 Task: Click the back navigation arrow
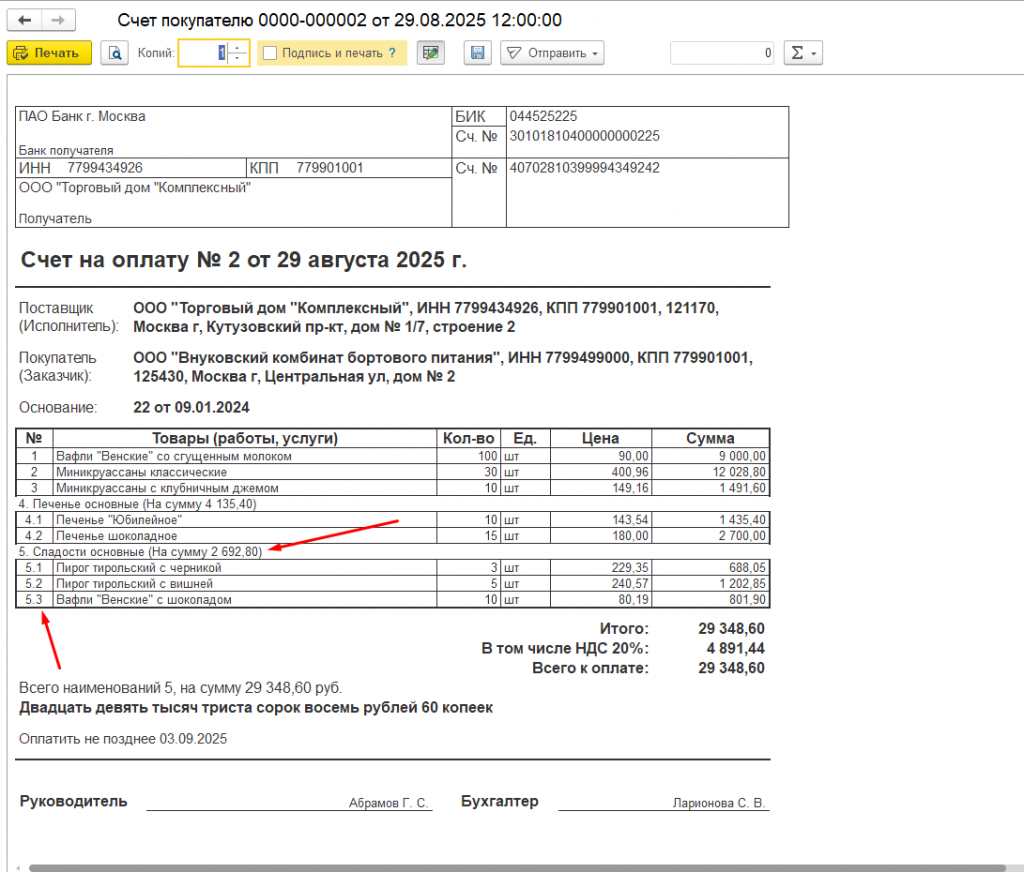pyautogui.click(x=25, y=20)
